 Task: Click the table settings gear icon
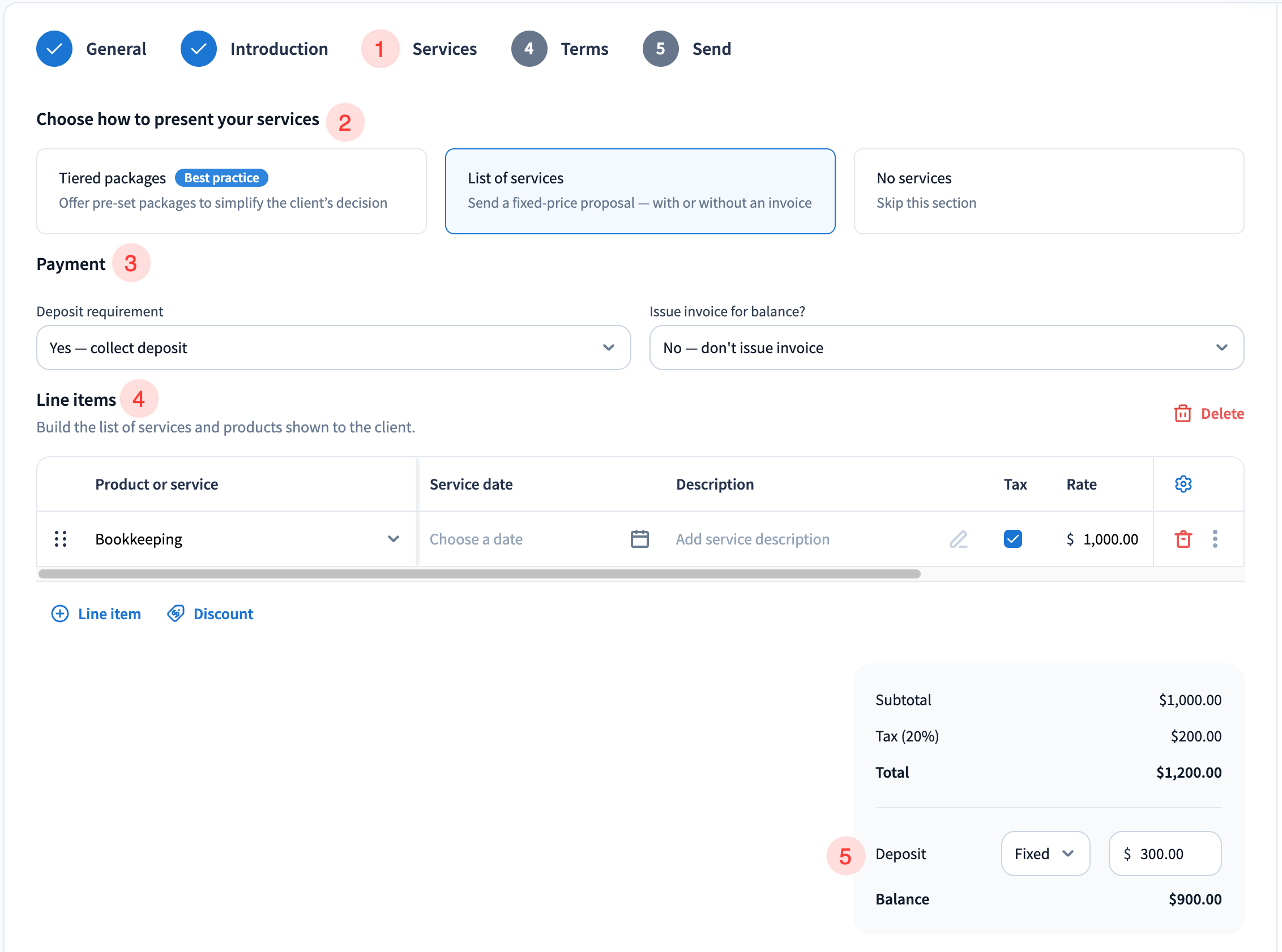pyautogui.click(x=1183, y=484)
